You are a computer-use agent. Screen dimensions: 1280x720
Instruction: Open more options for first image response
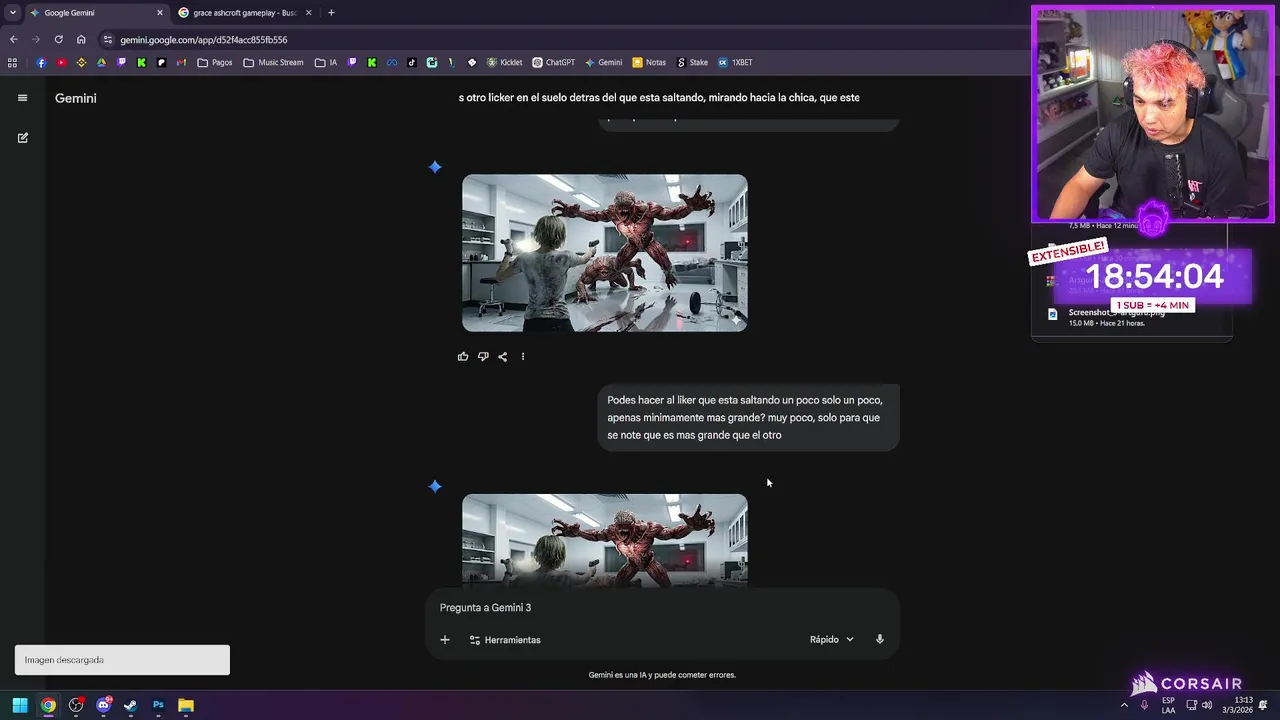(x=522, y=357)
